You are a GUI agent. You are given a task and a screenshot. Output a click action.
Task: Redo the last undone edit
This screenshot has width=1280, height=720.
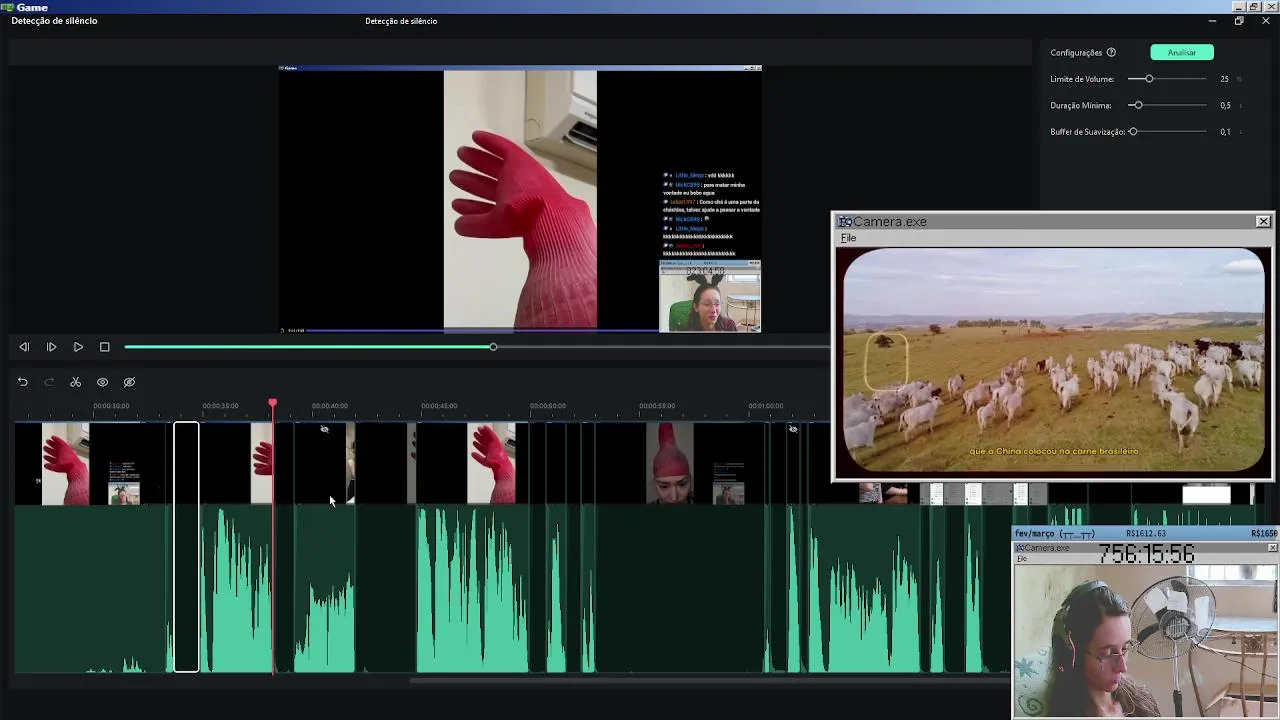tap(49, 382)
